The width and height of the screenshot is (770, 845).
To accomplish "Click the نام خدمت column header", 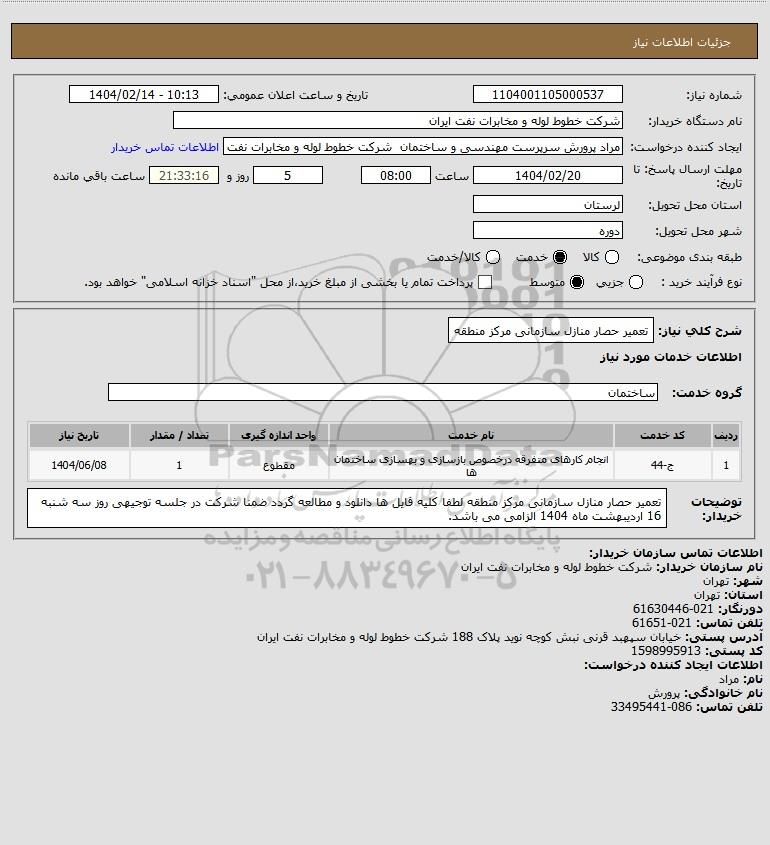I will coord(471,435).
